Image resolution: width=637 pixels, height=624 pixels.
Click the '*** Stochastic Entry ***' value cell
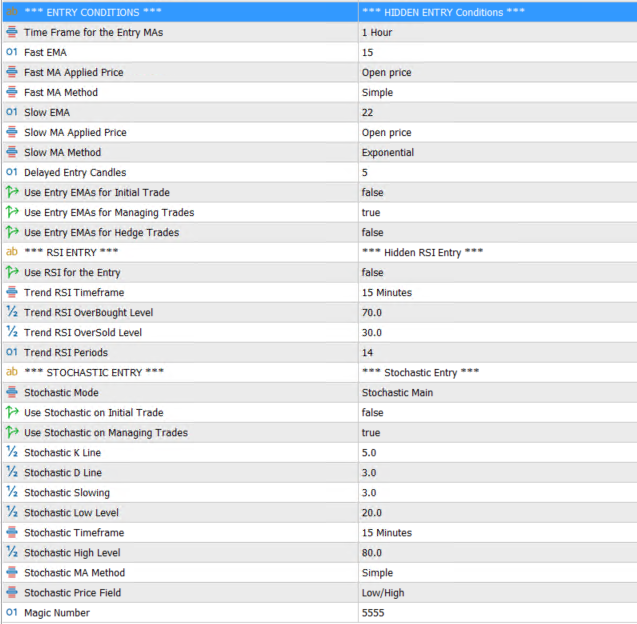[x=498, y=372]
